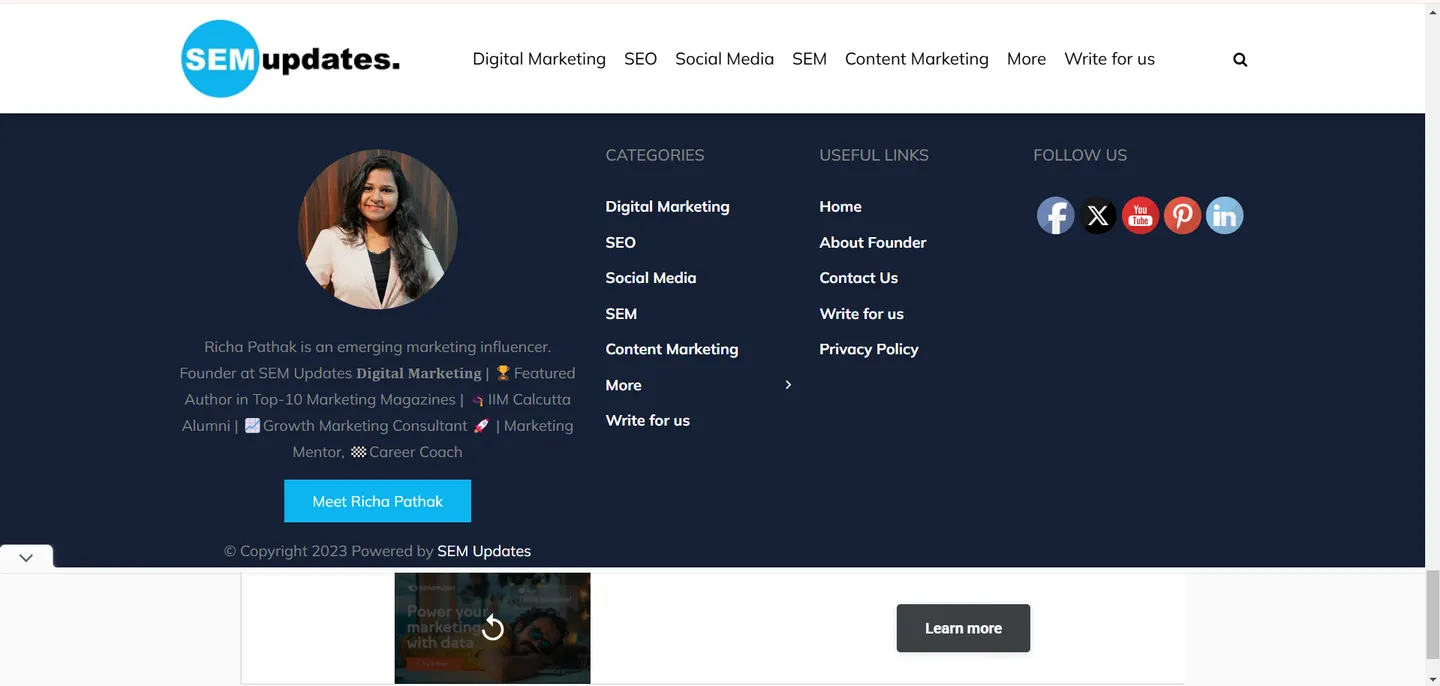
Task: Open SEO in the top navigation
Action: point(640,59)
